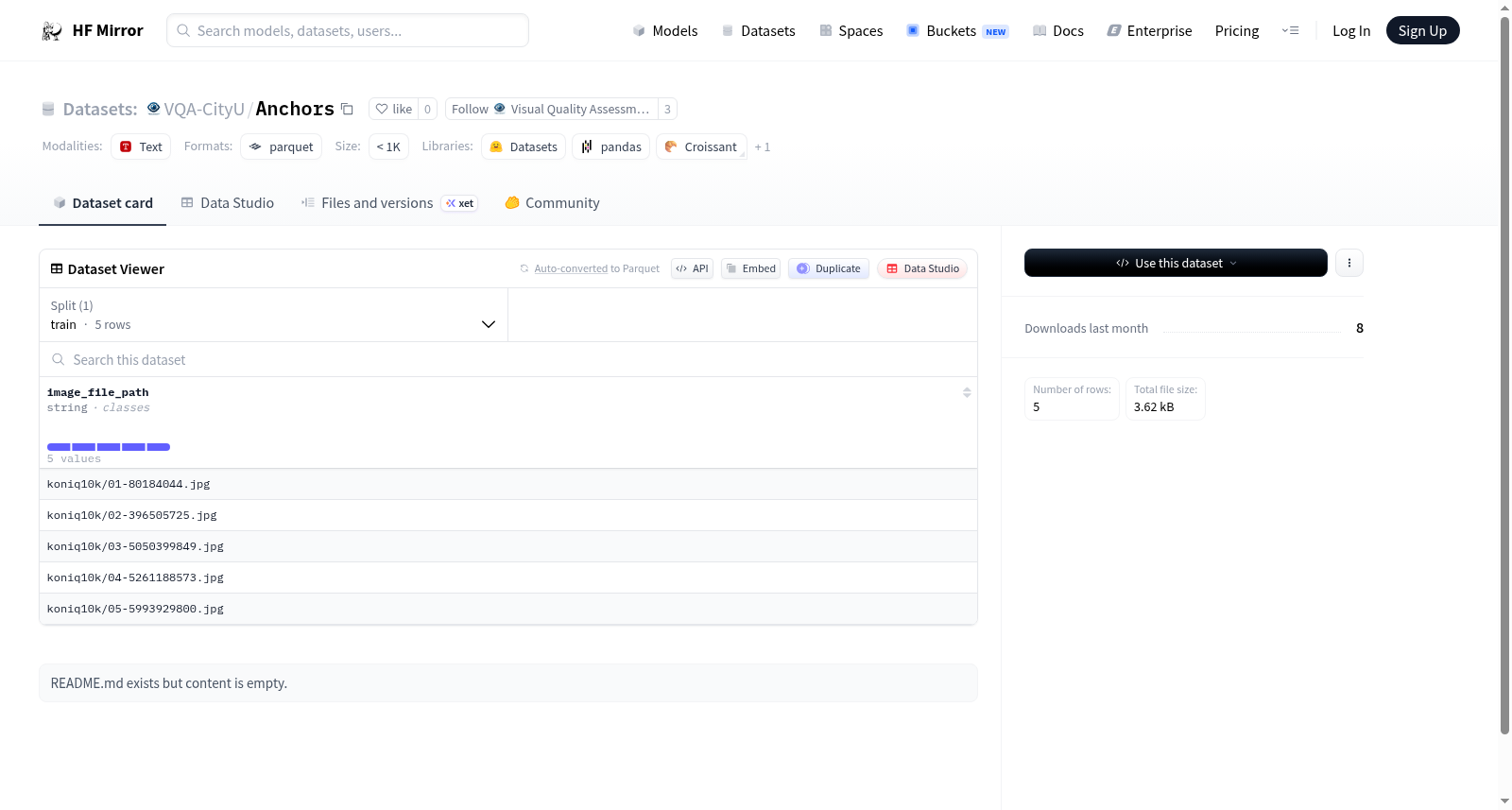Open the red Data Studio button

(922, 268)
